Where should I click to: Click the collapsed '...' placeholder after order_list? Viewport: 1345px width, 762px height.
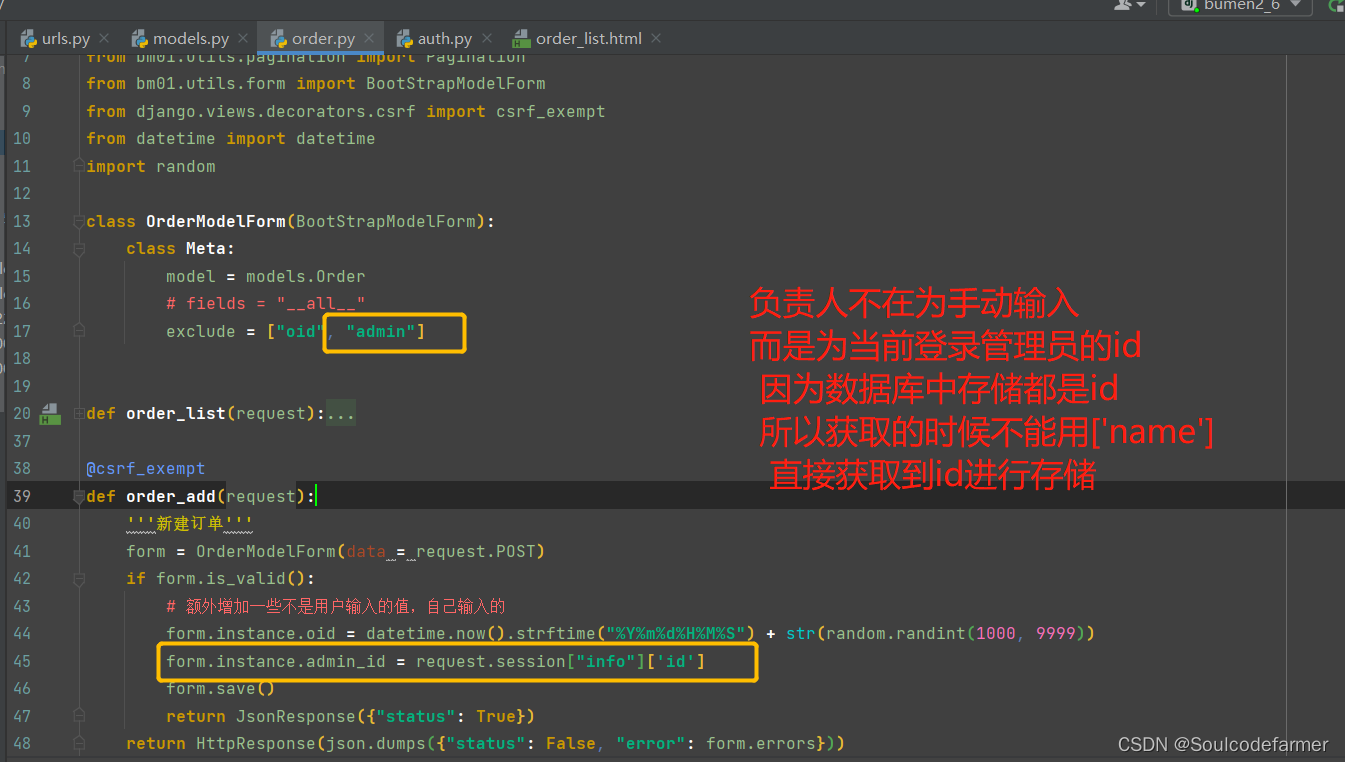341,414
